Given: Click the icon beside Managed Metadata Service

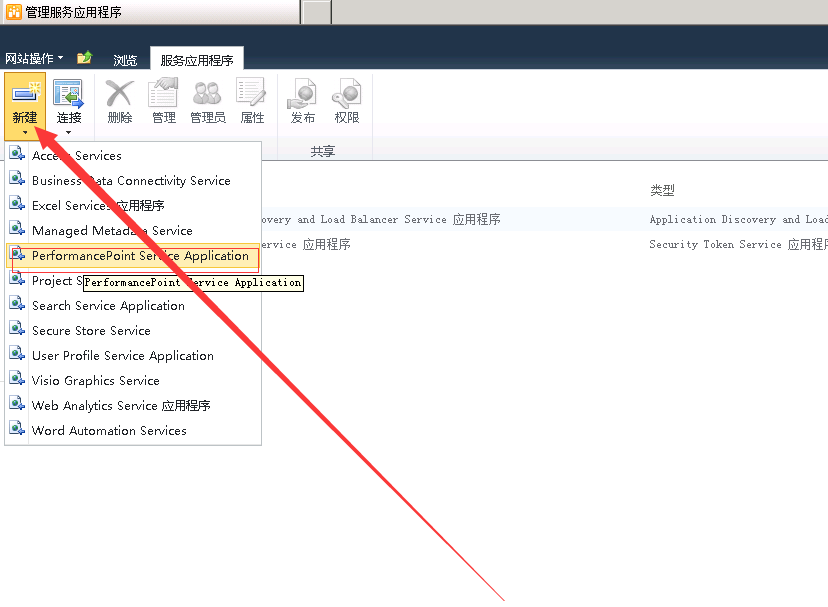Looking at the screenshot, I should click(17, 229).
